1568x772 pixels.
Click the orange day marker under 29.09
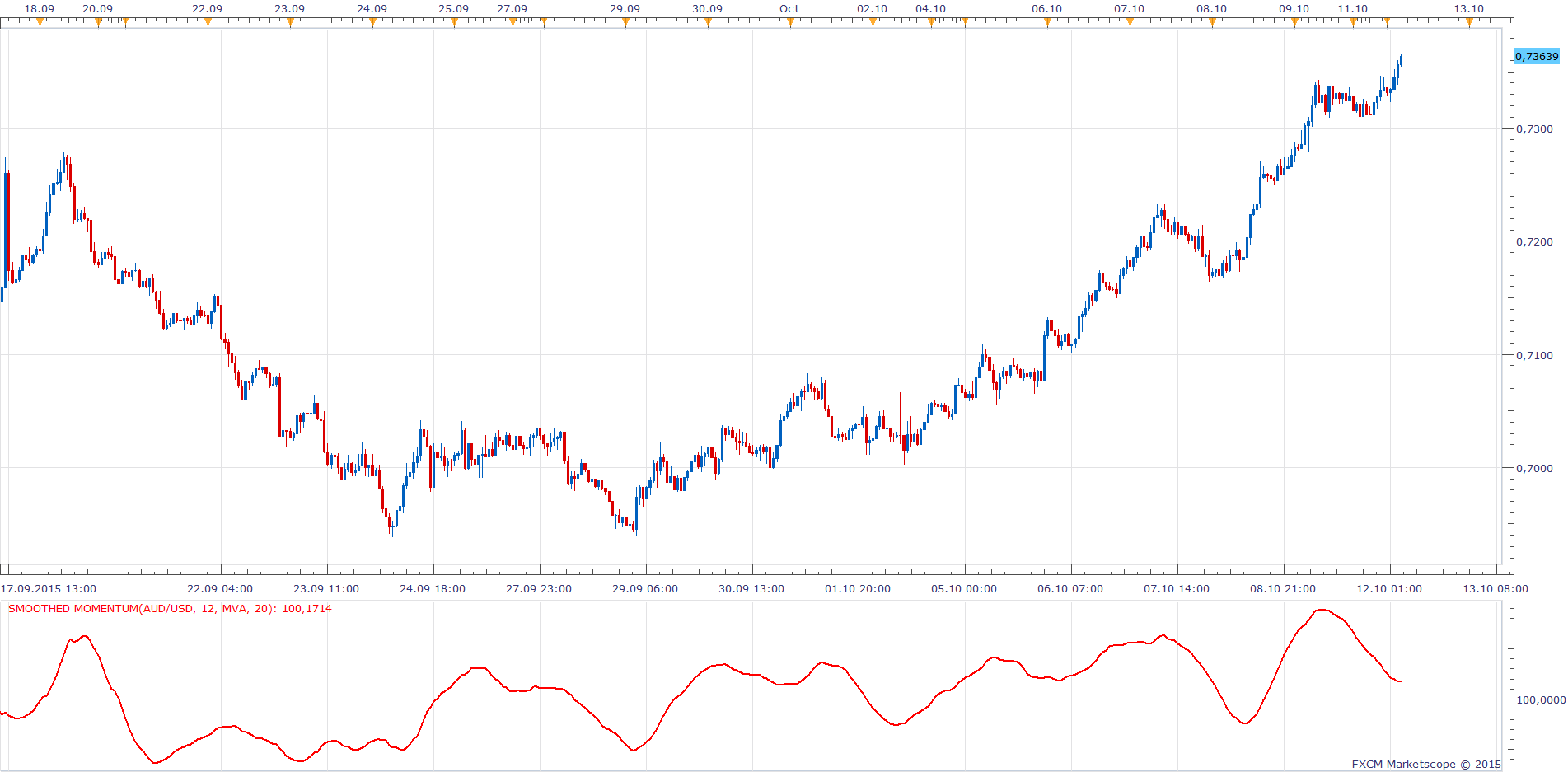[625, 22]
